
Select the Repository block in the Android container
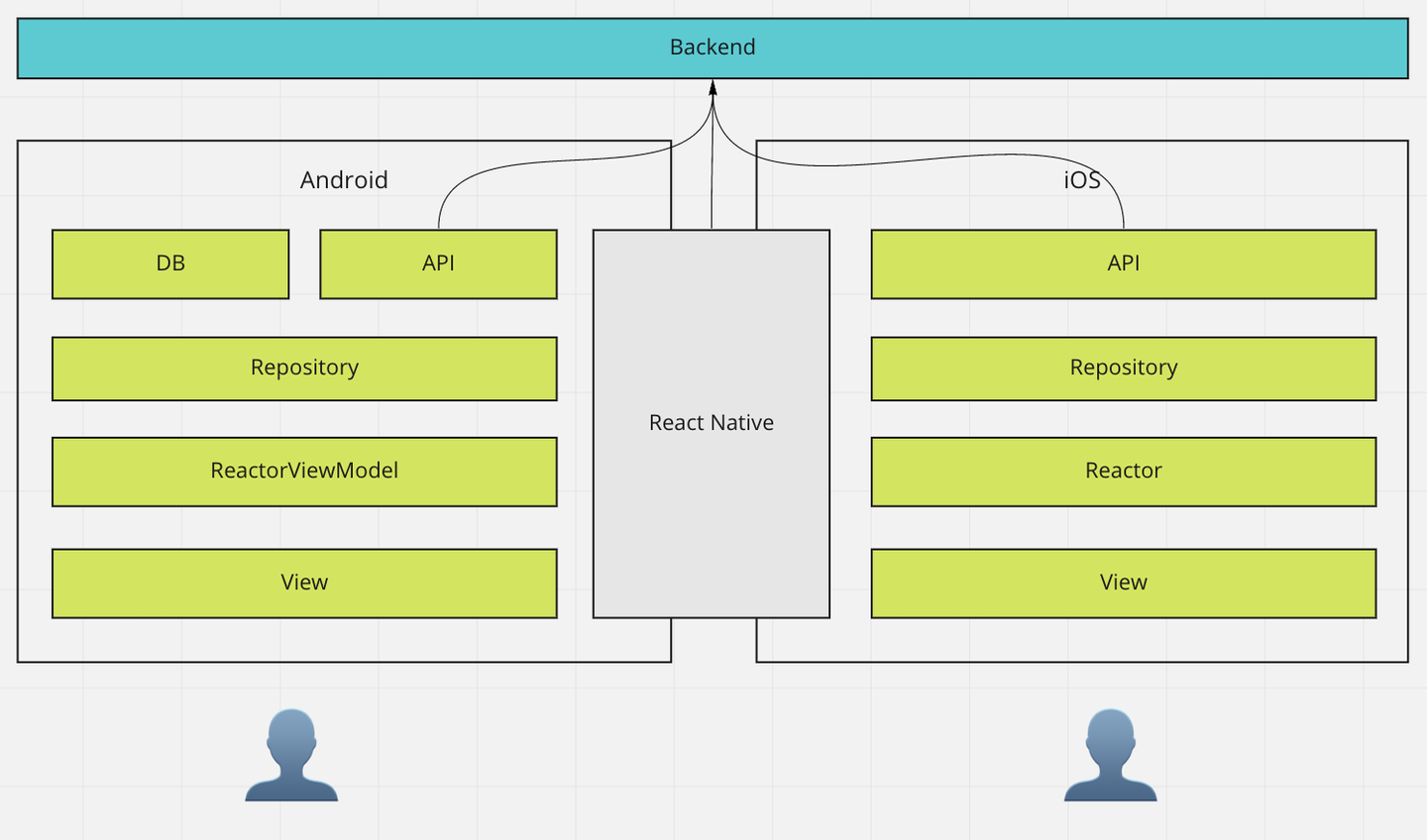click(x=304, y=368)
